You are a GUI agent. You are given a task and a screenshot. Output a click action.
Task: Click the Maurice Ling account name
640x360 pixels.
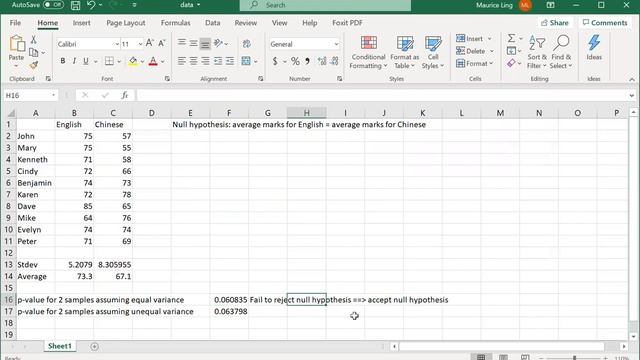tap(494, 5)
